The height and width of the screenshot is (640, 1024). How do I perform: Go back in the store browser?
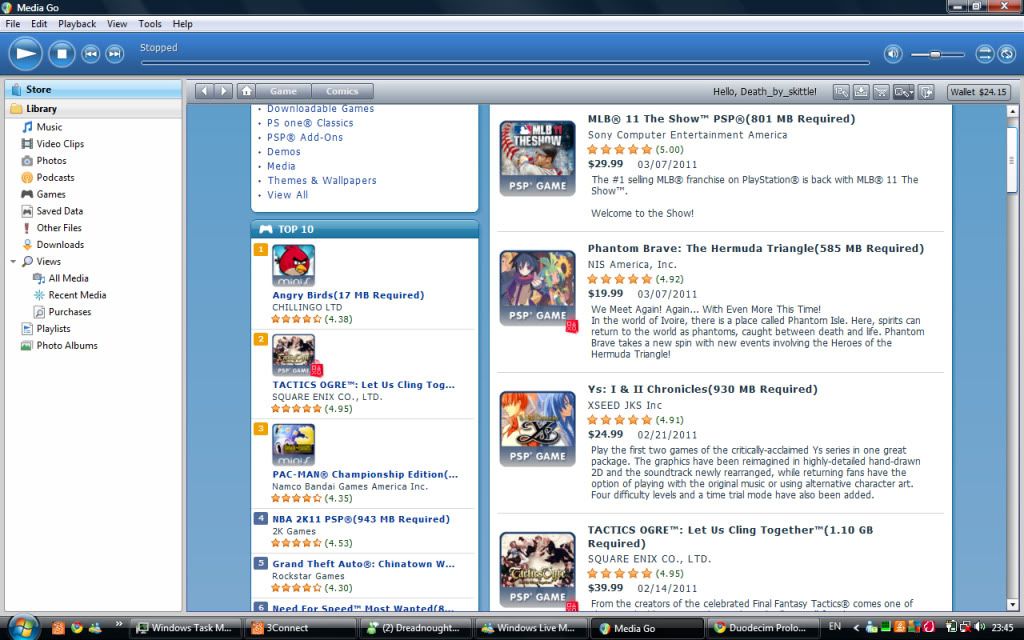[204, 91]
